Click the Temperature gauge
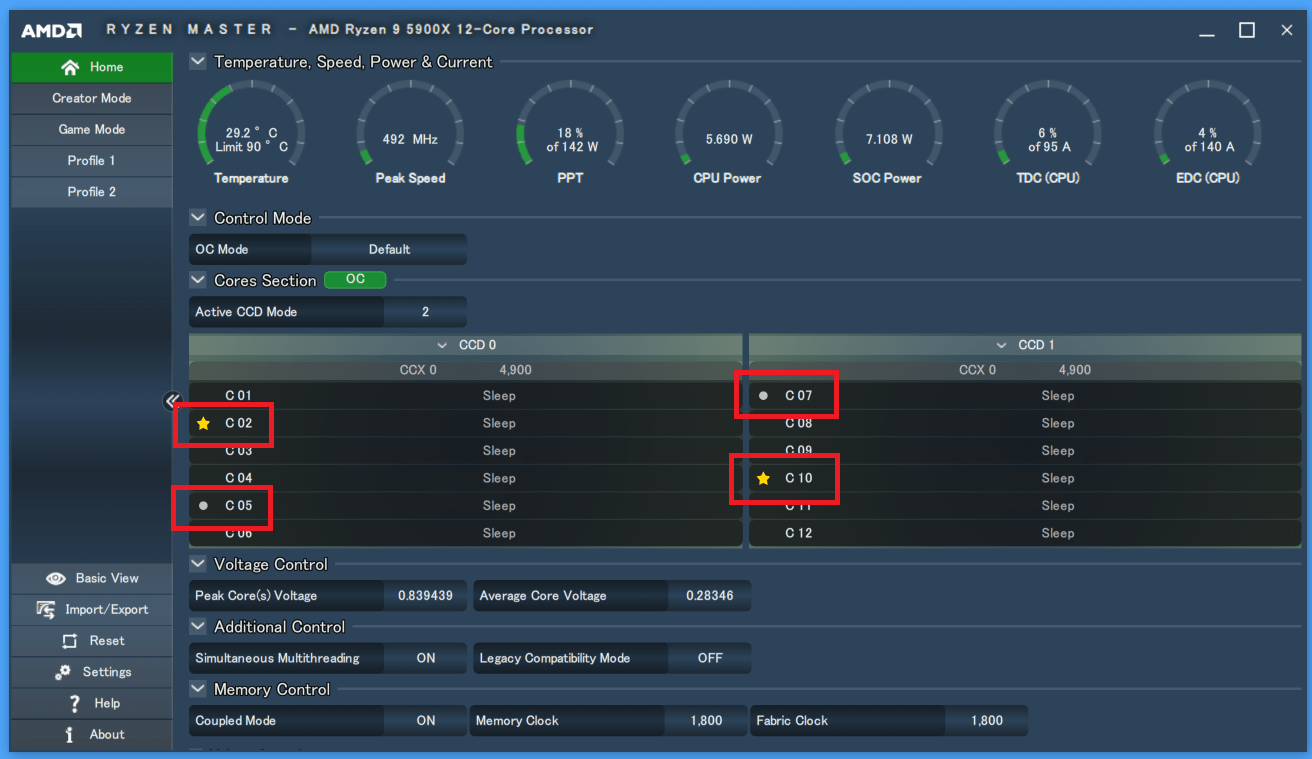The image size is (1312, 759). pos(251,133)
